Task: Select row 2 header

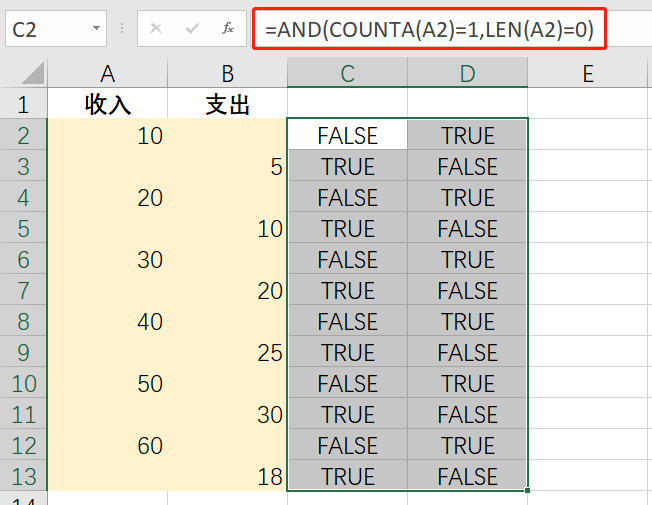Action: 23,134
